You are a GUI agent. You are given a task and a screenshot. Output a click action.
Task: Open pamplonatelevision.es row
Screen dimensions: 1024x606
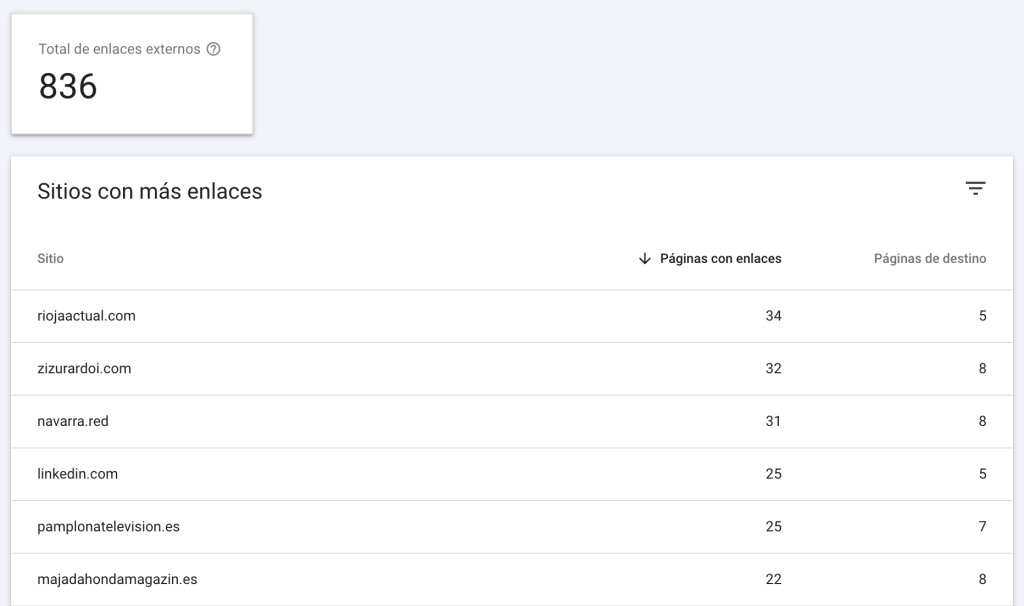click(512, 527)
